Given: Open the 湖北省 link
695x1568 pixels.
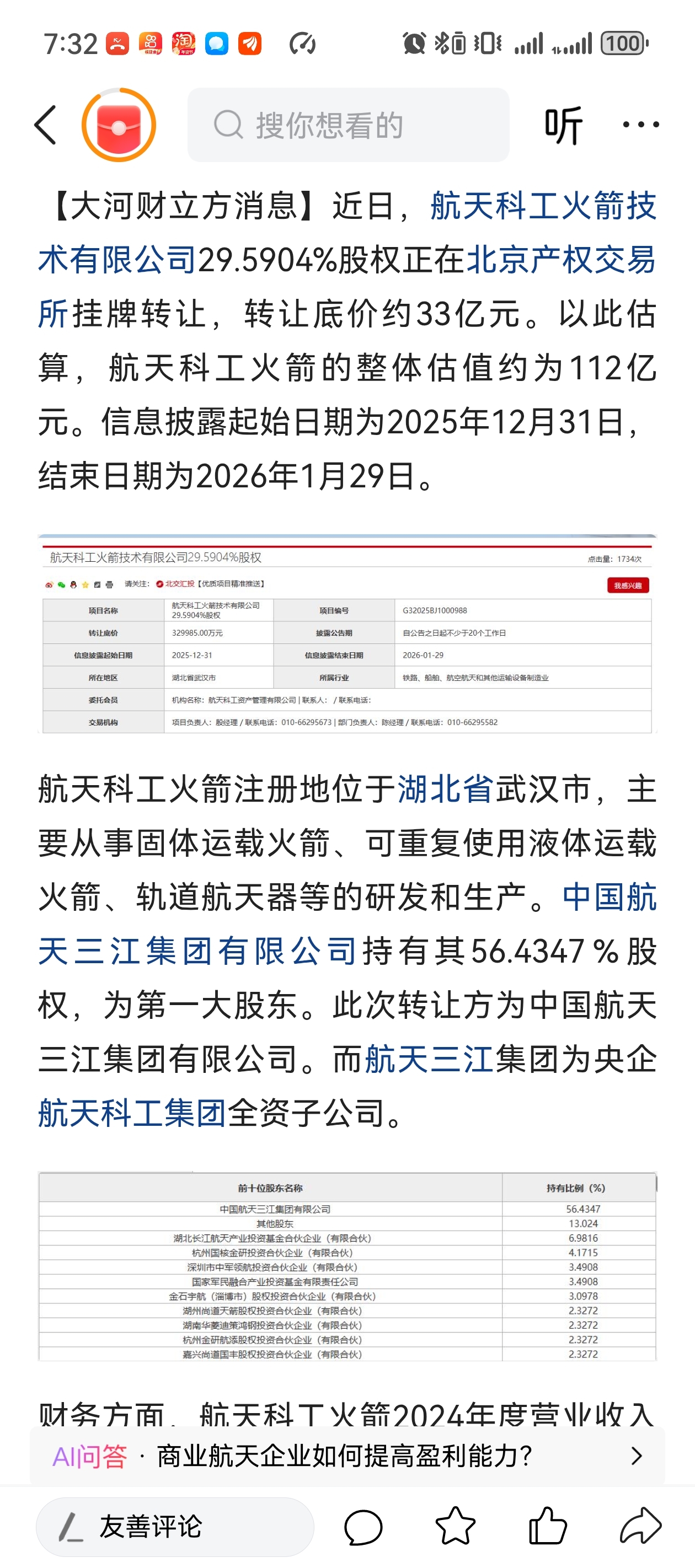Looking at the screenshot, I should (445, 790).
